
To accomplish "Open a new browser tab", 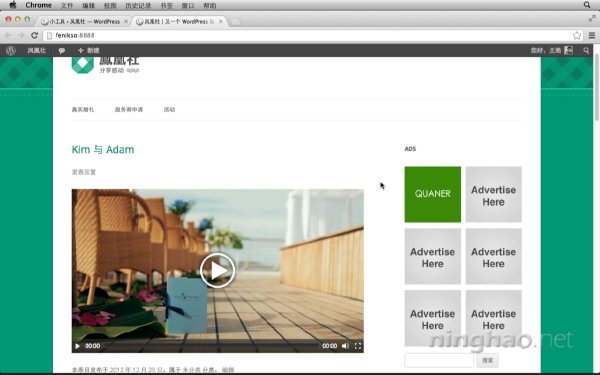I will (235, 21).
